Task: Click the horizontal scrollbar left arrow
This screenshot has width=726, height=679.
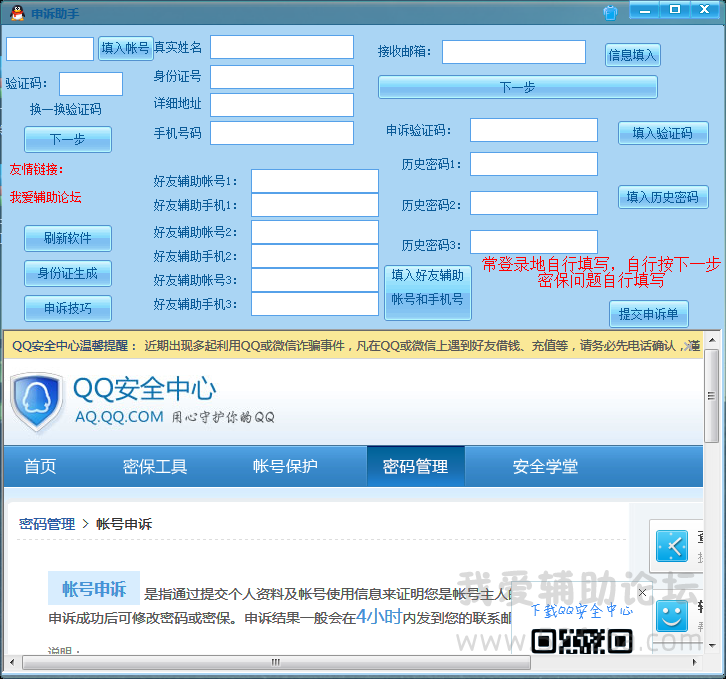Action: tap(12, 662)
